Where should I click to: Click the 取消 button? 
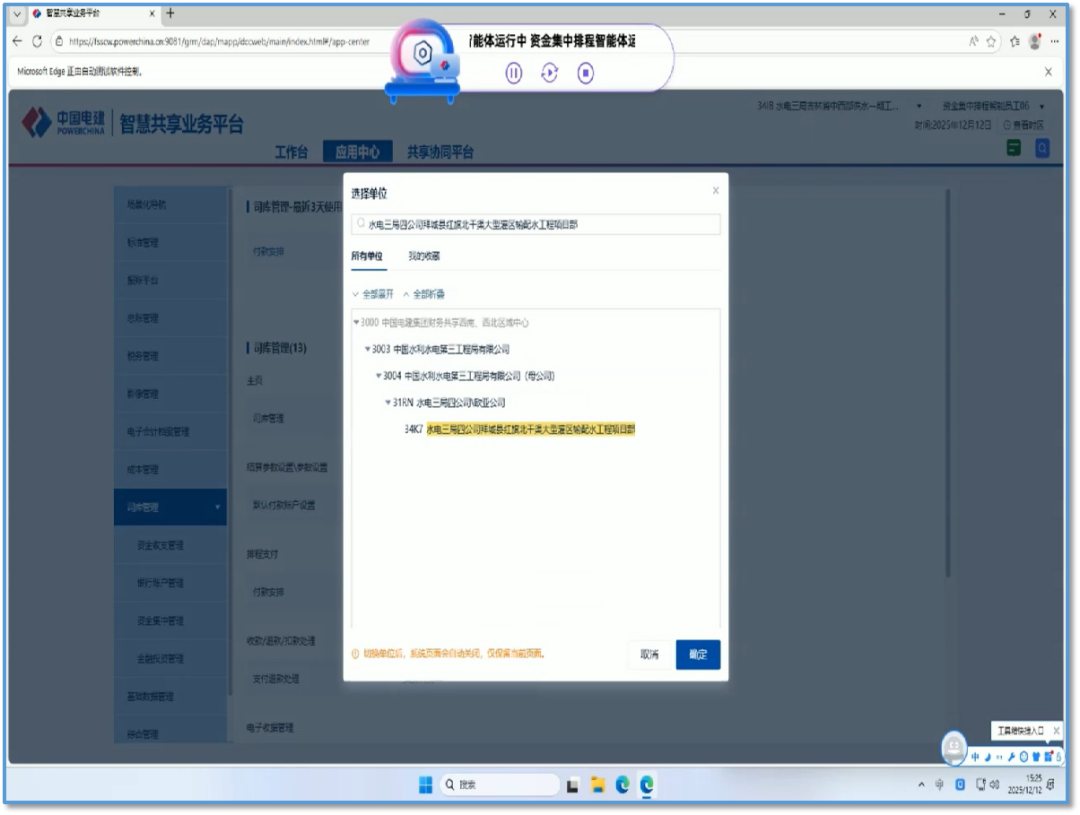point(650,654)
